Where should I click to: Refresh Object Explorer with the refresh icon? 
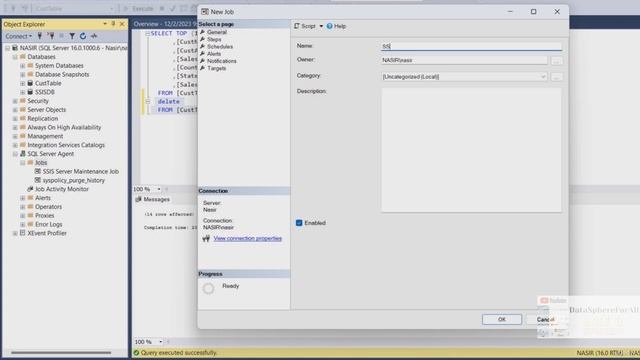83,36
